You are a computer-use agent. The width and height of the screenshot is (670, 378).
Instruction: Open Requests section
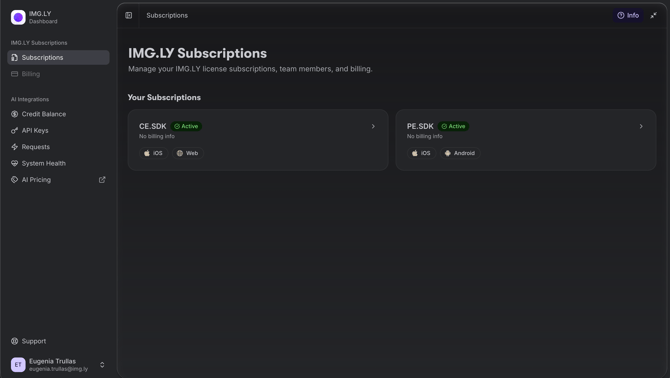point(58,147)
